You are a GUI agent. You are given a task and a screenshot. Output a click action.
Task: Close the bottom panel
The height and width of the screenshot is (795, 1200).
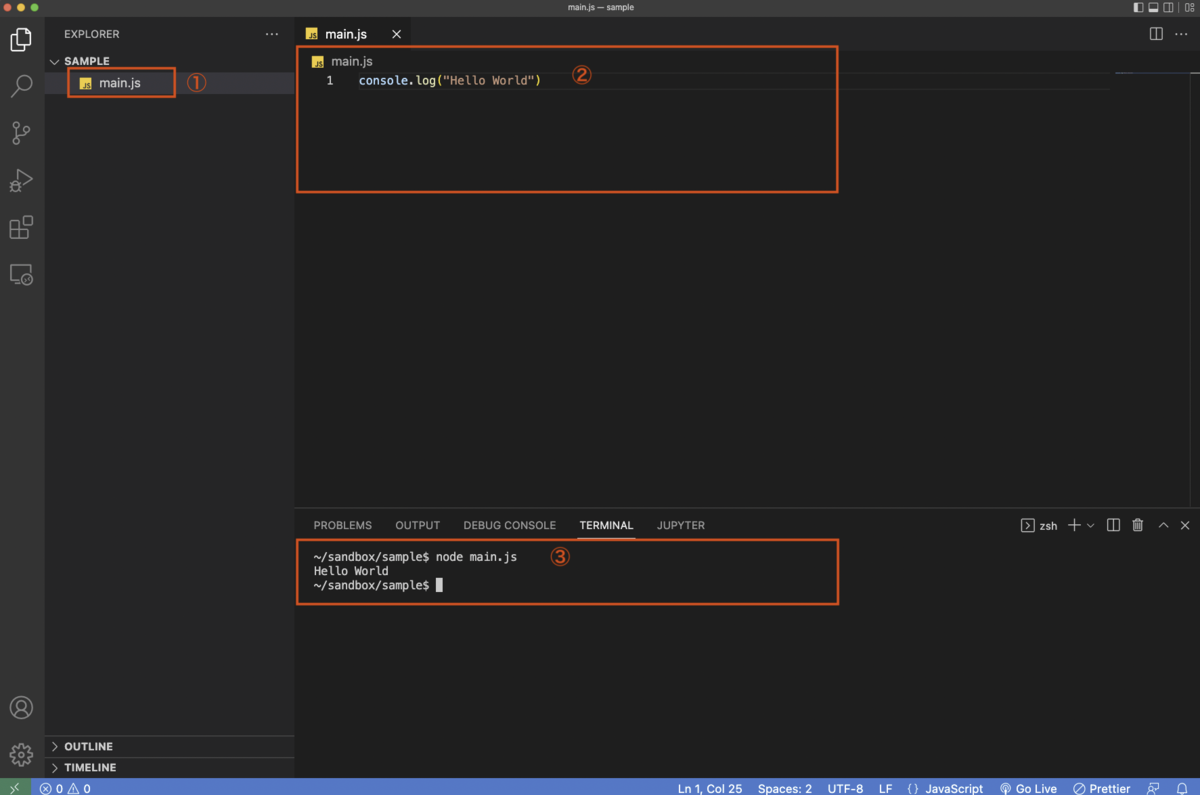point(1185,525)
